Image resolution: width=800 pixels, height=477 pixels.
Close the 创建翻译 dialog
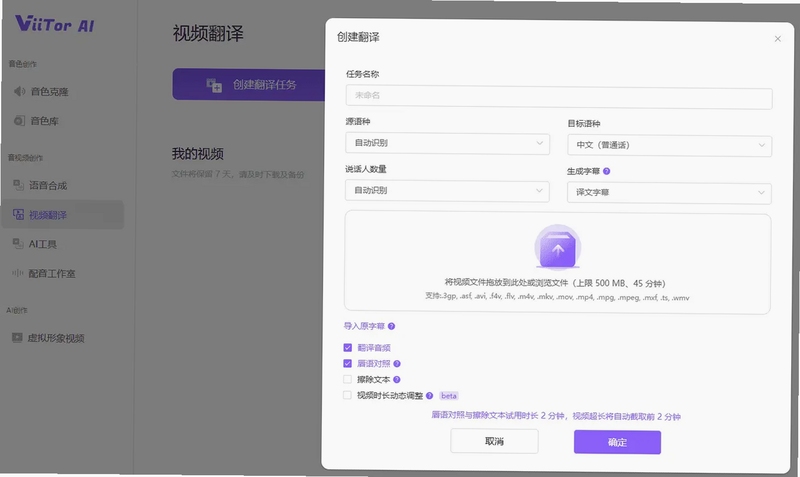click(778, 39)
